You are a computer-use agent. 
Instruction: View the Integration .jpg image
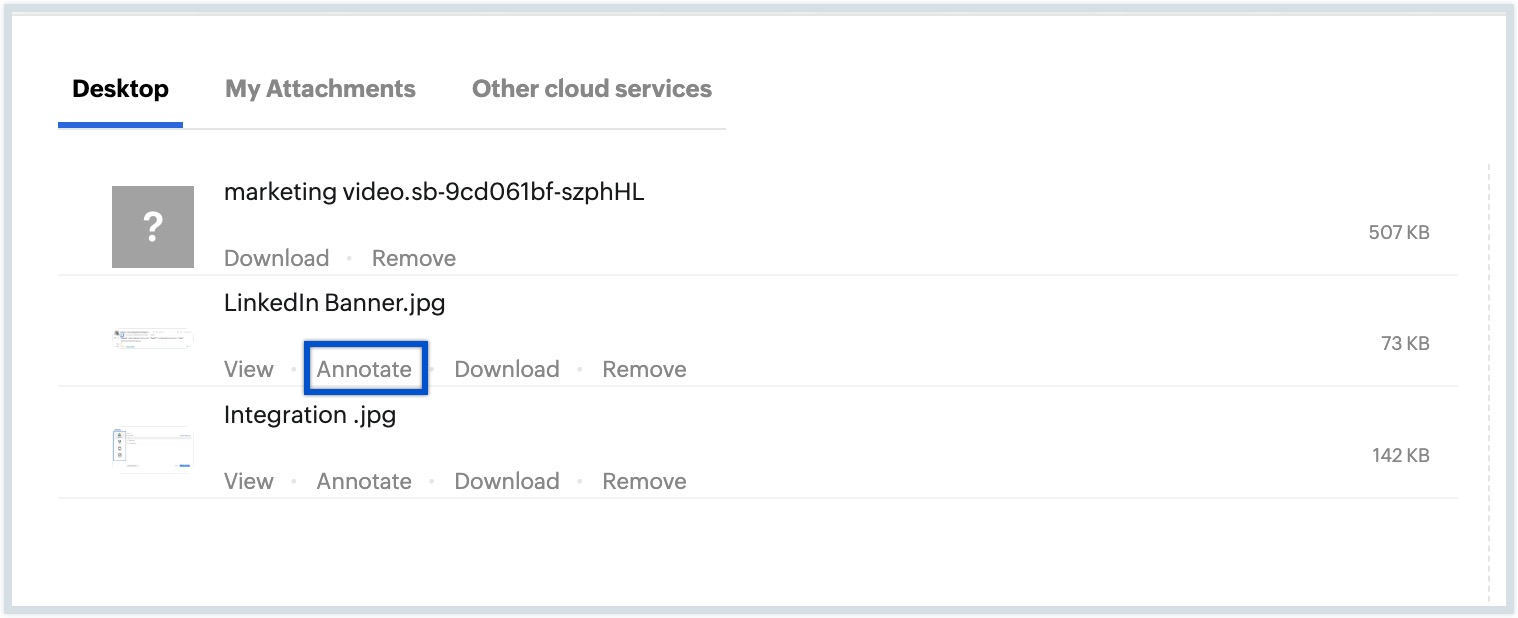(248, 481)
